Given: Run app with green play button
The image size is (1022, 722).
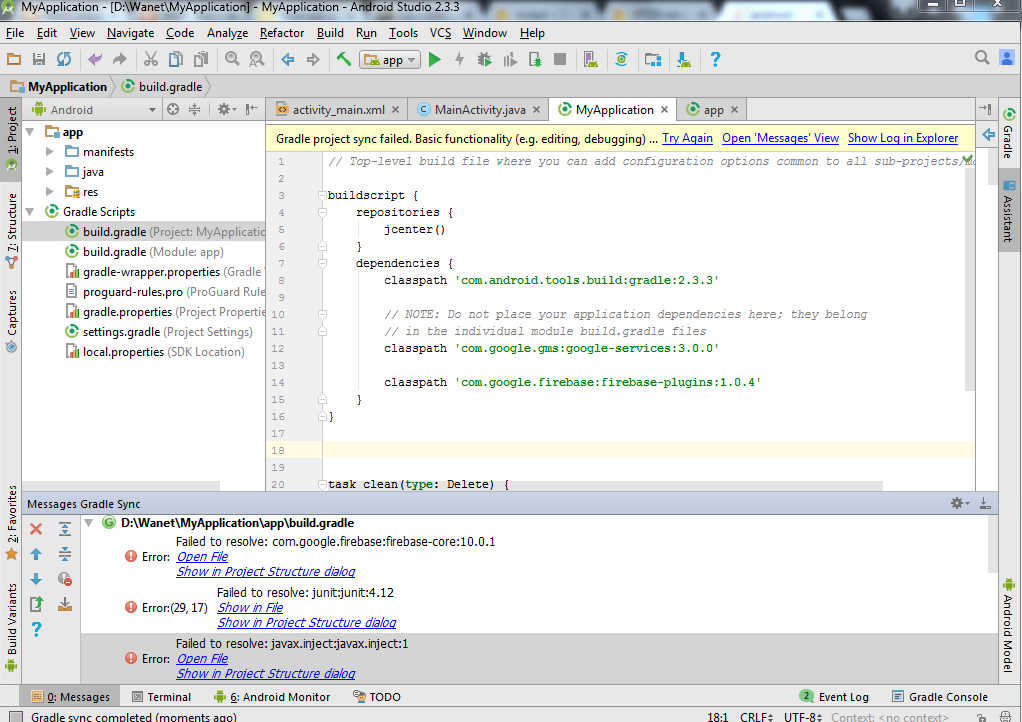Looking at the screenshot, I should point(435,59).
